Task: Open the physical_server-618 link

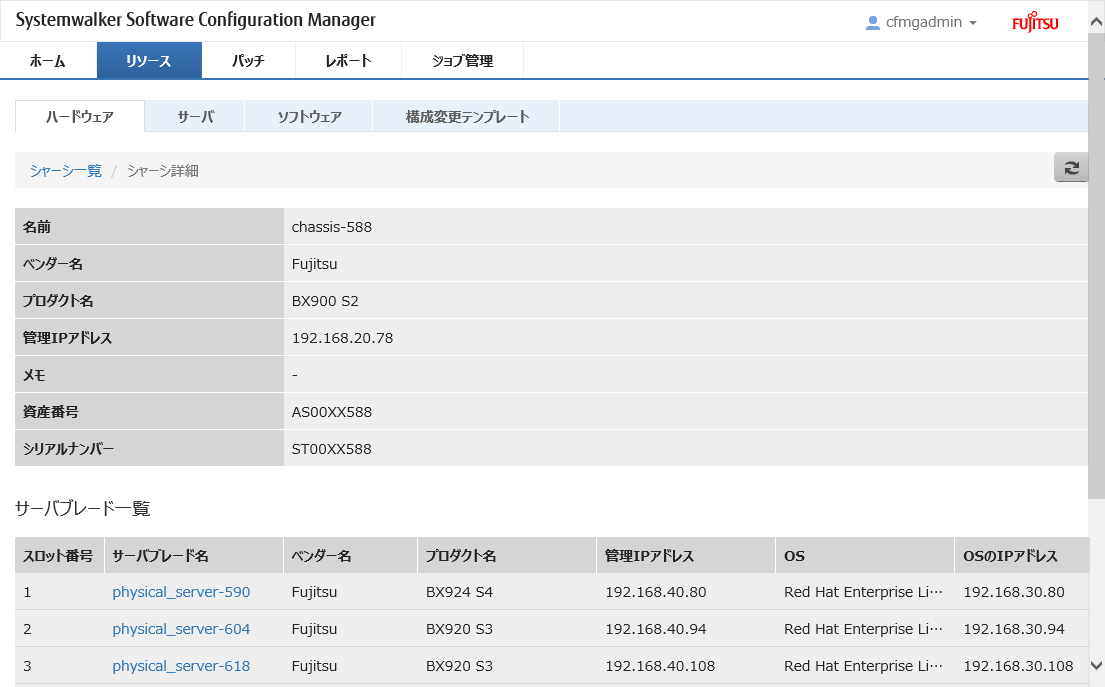Action: [181, 666]
